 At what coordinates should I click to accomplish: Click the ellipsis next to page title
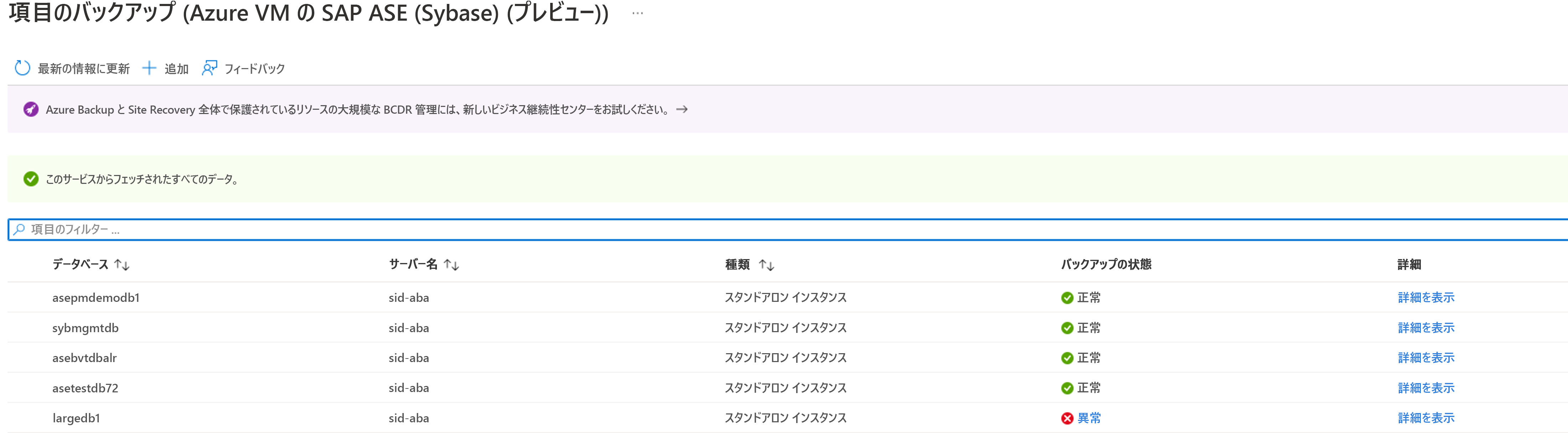pos(637,14)
